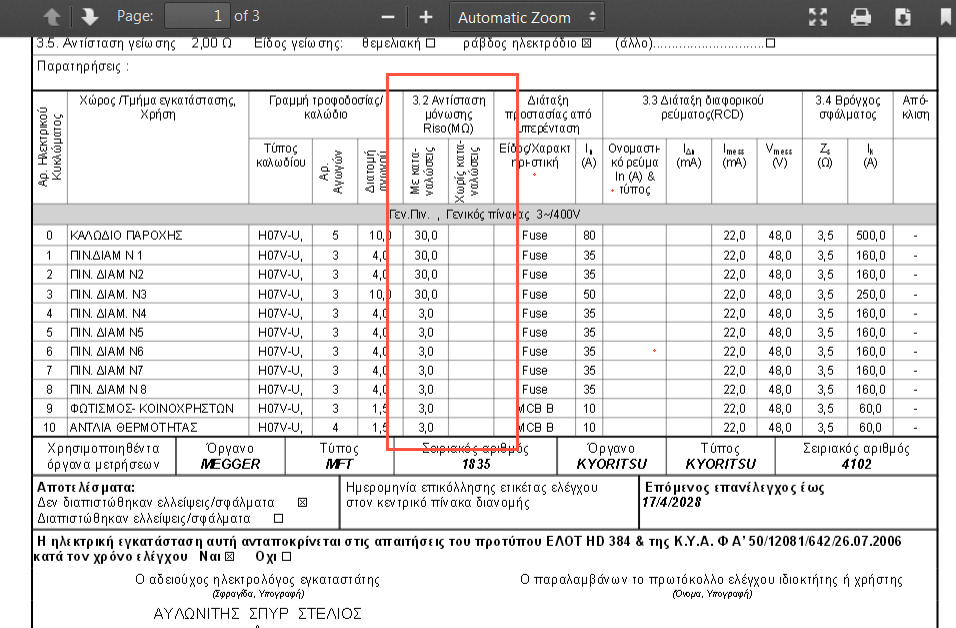Click the page number input field
The height and width of the screenshot is (628, 956).
pos(197,16)
